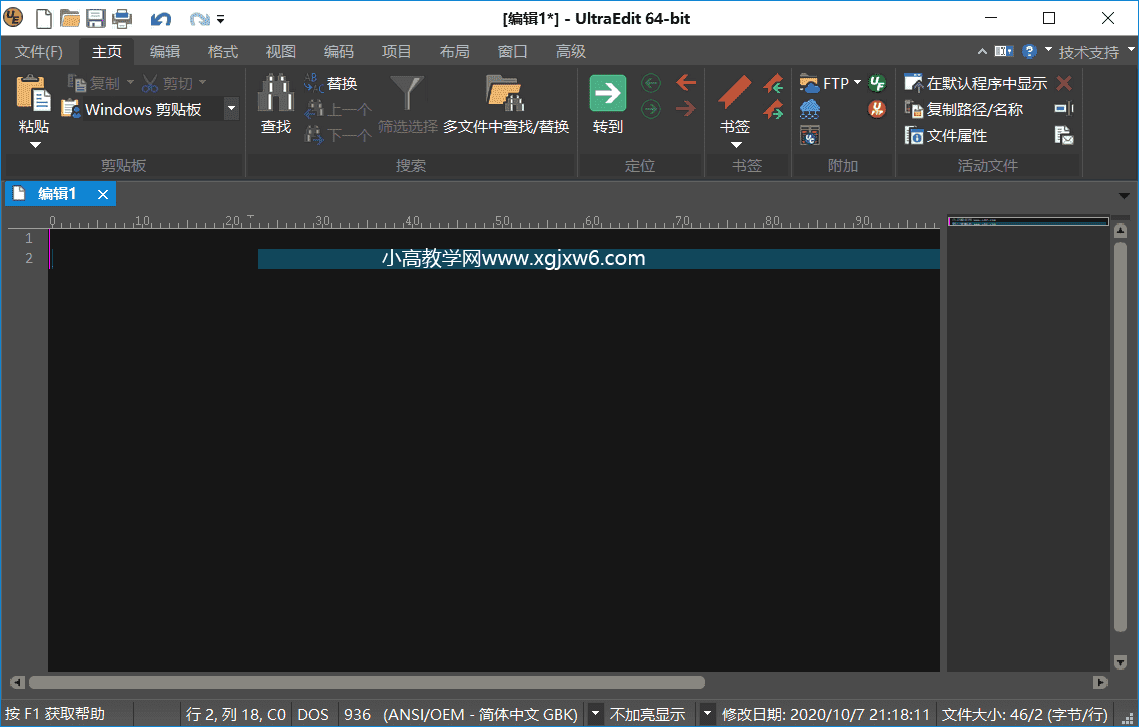Screen dimensions: 1139x727
Task: Open the Find (查找) tool
Action: tap(275, 103)
